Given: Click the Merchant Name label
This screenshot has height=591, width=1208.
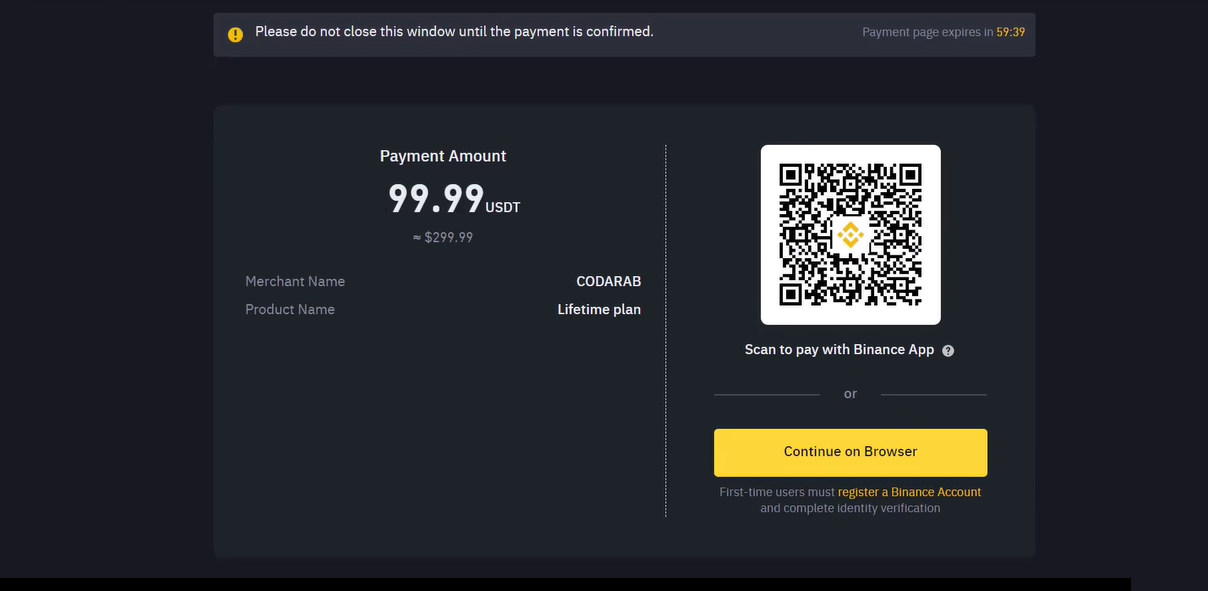Looking at the screenshot, I should pos(295,282).
